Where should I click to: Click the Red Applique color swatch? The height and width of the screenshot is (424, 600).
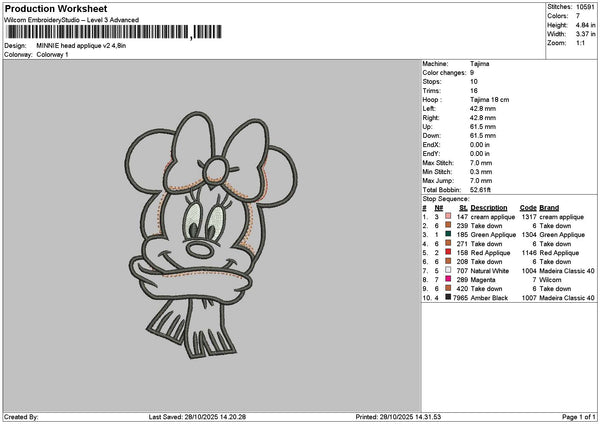(448, 252)
